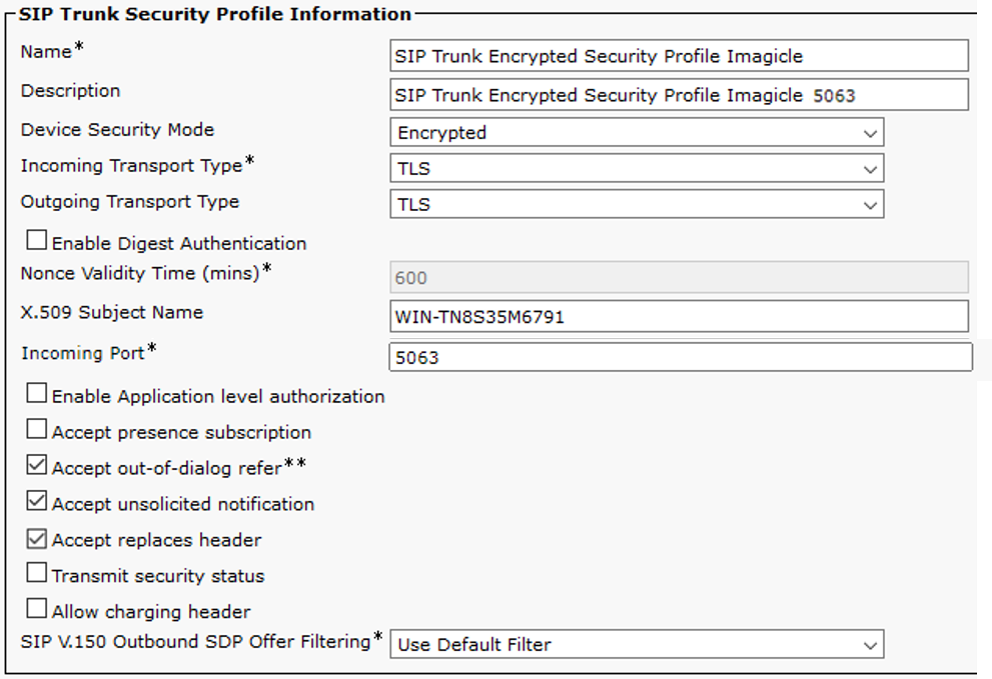This screenshot has width=992, height=679.
Task: Check Enable Digest Authentication box
Action: pos(37,241)
